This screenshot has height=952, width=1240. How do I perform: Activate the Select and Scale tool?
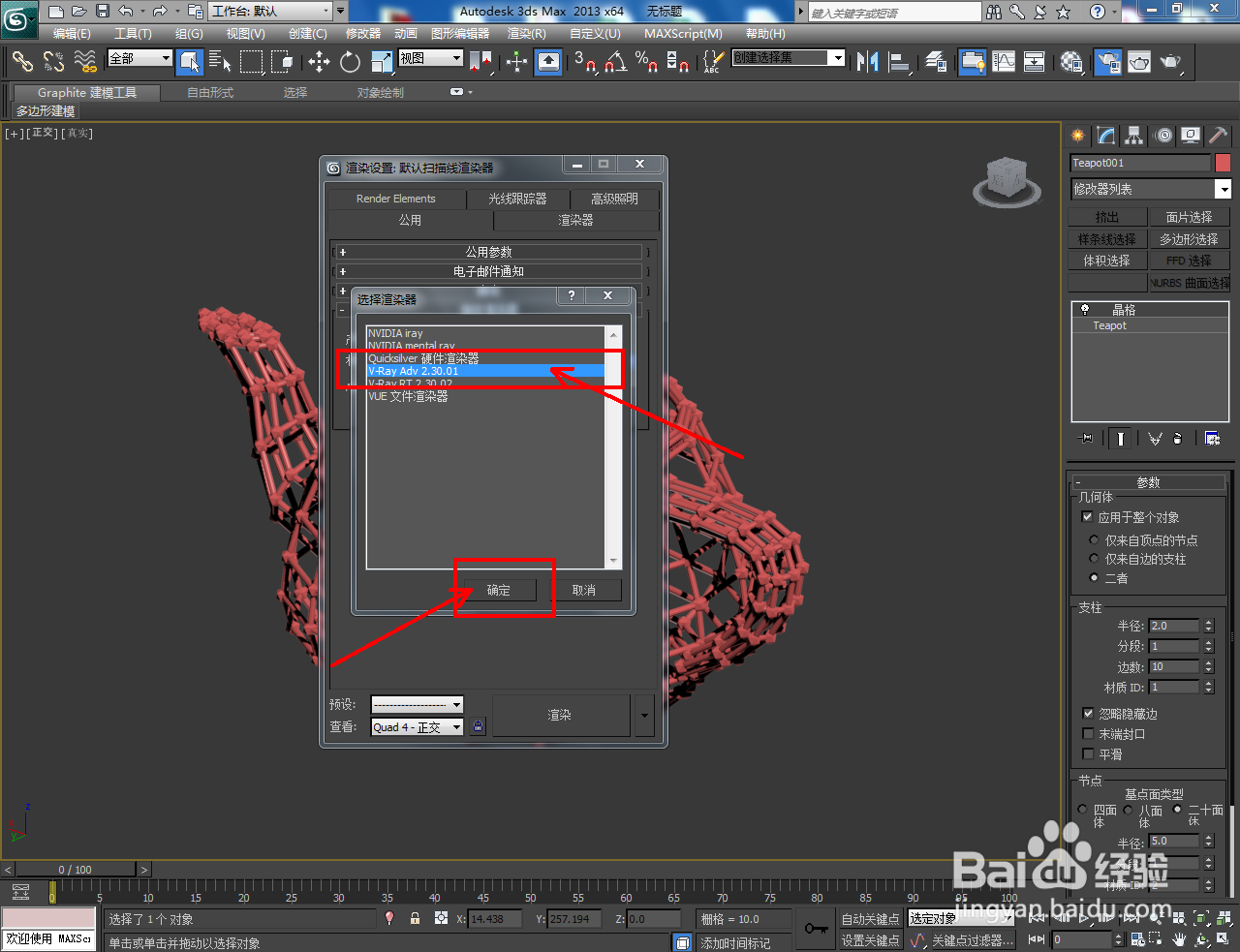(381, 62)
